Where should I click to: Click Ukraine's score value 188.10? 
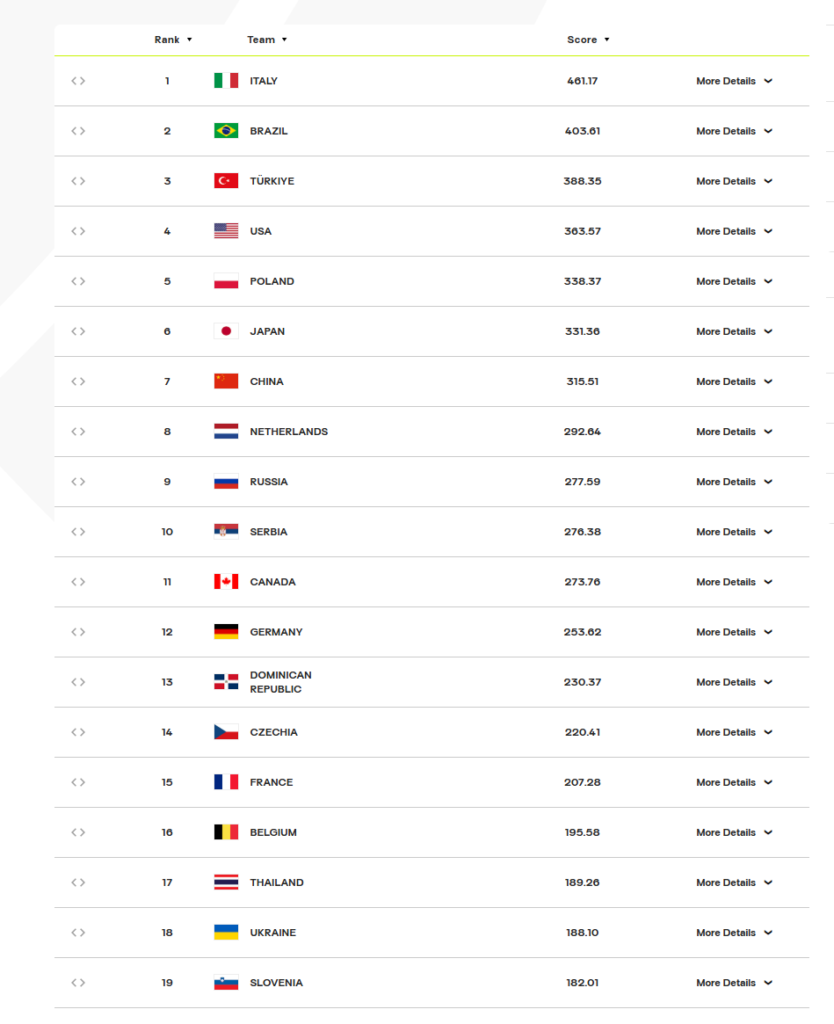582,933
